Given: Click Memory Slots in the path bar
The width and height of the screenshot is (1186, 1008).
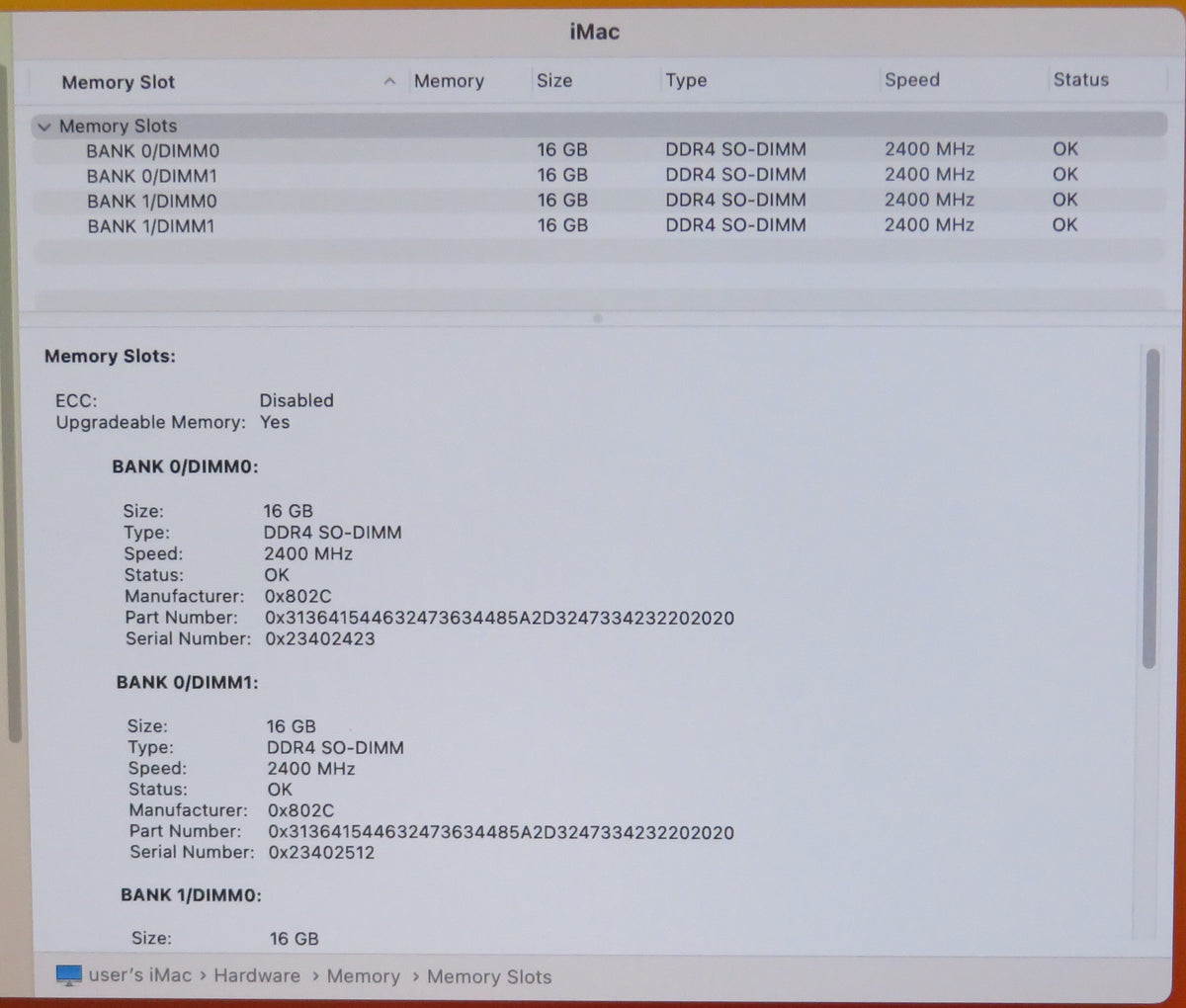Looking at the screenshot, I should point(489,976).
